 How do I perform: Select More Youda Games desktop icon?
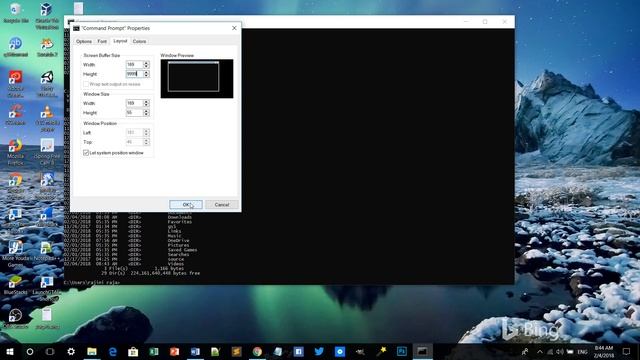coord(16,253)
